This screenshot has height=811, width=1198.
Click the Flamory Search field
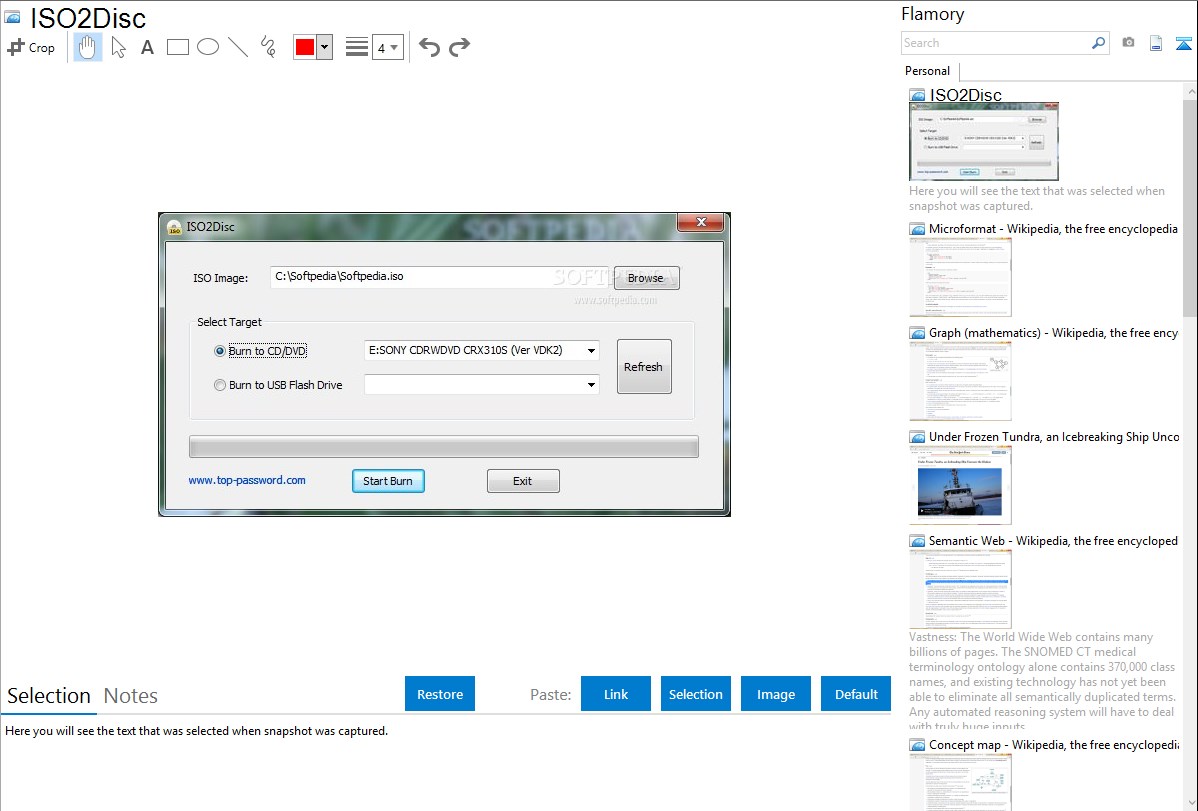pyautogui.click(x=995, y=43)
